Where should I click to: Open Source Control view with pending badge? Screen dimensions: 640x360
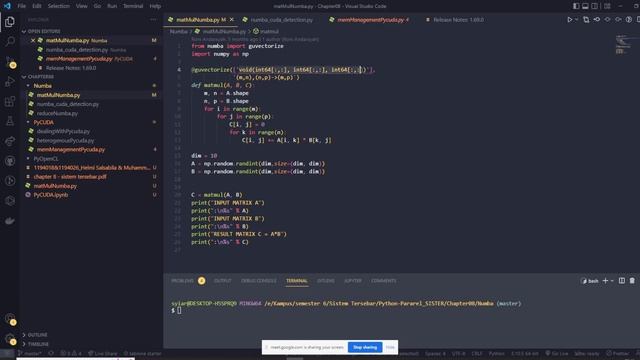(x=10, y=62)
